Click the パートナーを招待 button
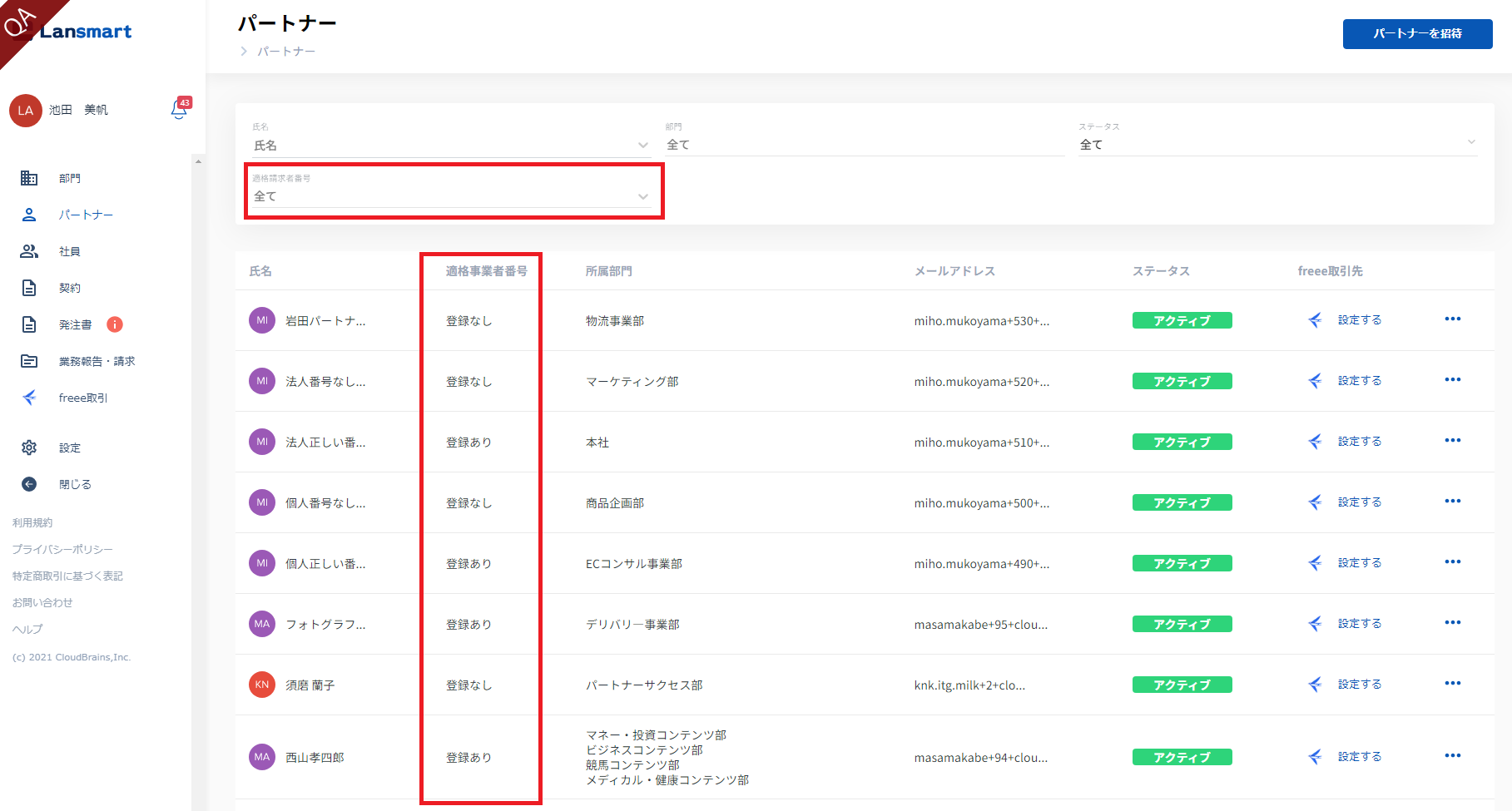1512x811 pixels. (1416, 34)
